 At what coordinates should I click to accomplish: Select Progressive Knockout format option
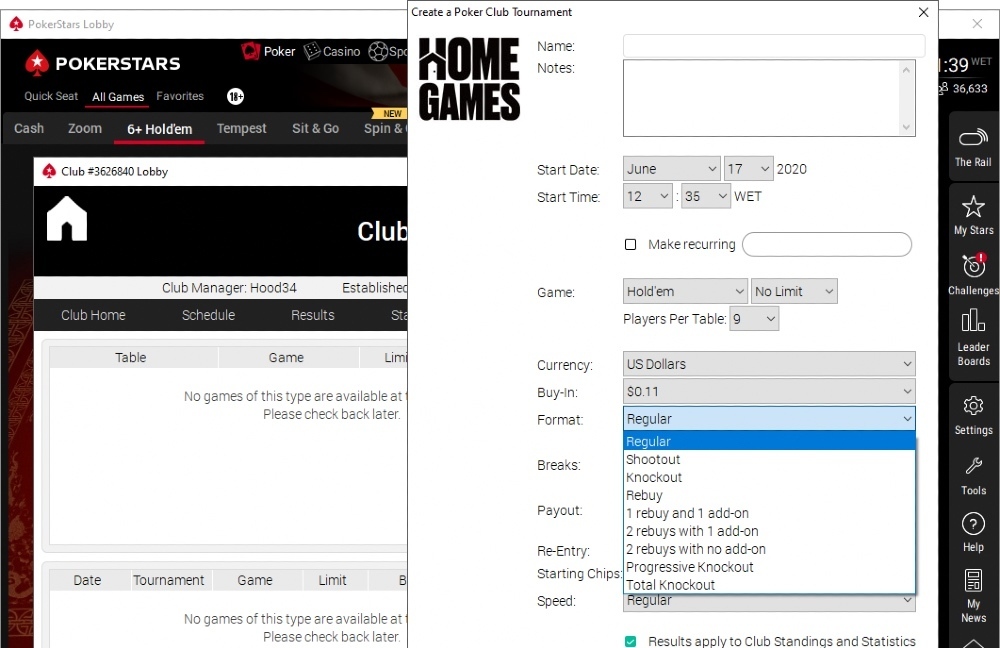(x=689, y=567)
